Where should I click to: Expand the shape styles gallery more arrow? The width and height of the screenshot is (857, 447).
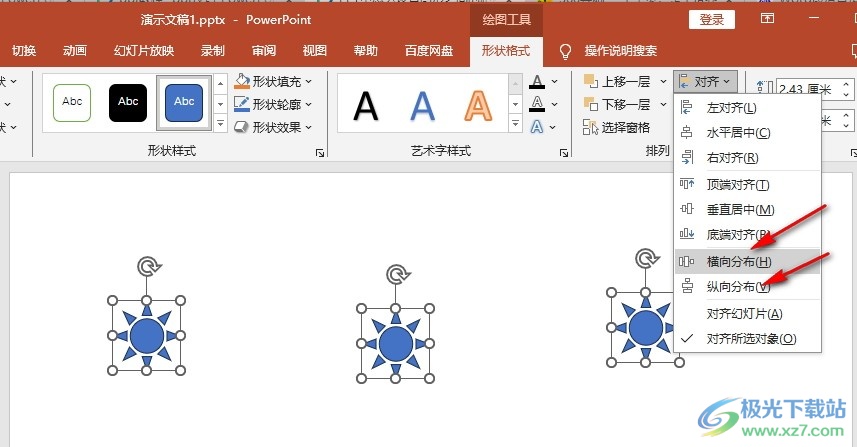click(x=220, y=123)
